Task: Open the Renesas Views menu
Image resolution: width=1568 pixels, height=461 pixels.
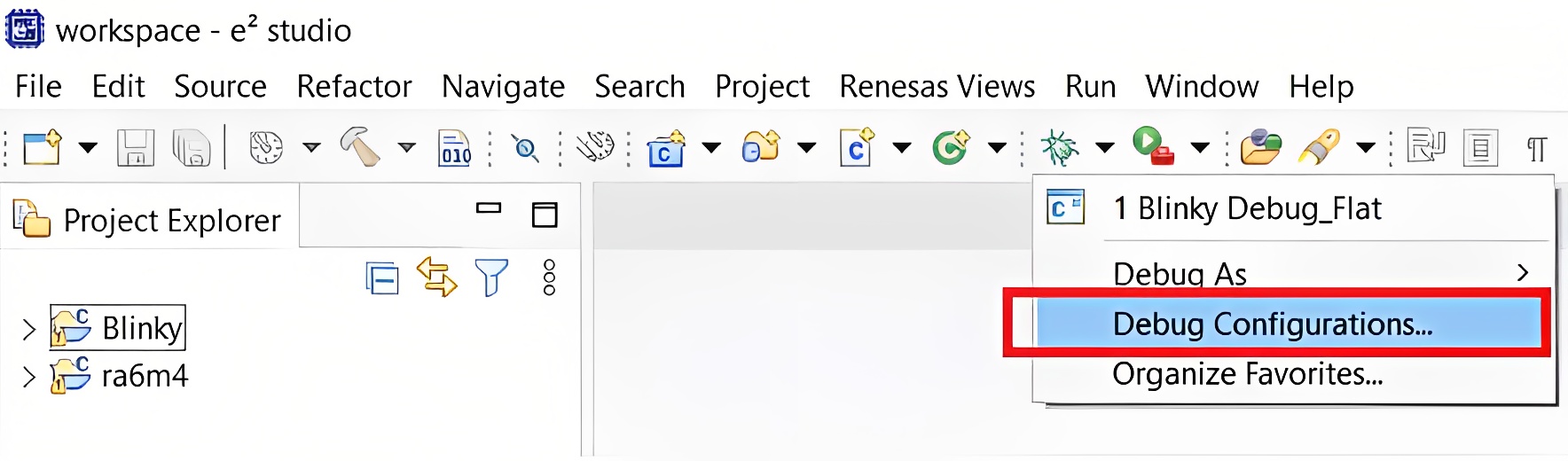Action: tap(937, 86)
